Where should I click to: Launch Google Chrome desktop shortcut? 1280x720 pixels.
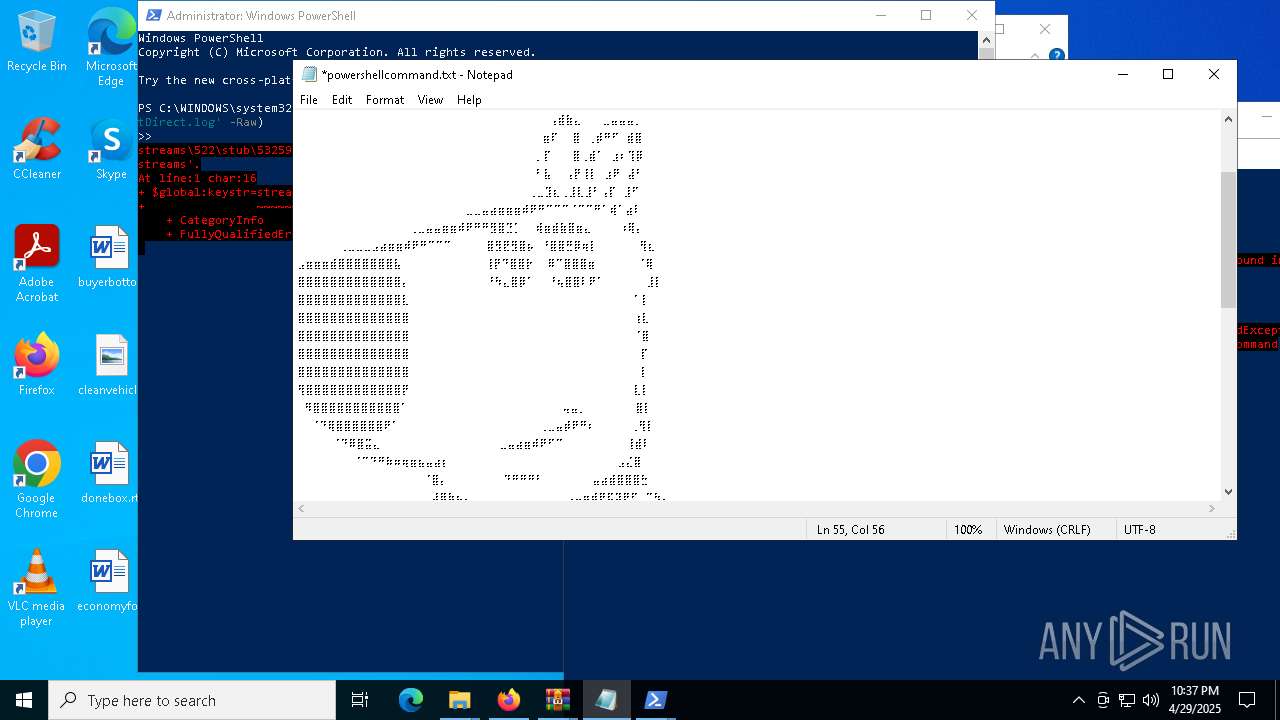pos(37,480)
